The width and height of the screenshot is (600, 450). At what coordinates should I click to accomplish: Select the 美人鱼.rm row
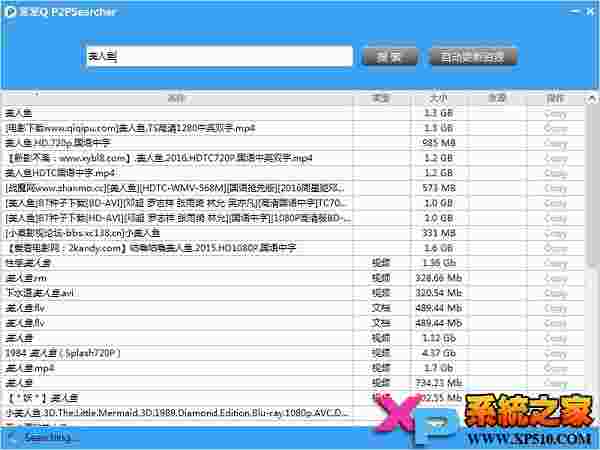click(293, 278)
